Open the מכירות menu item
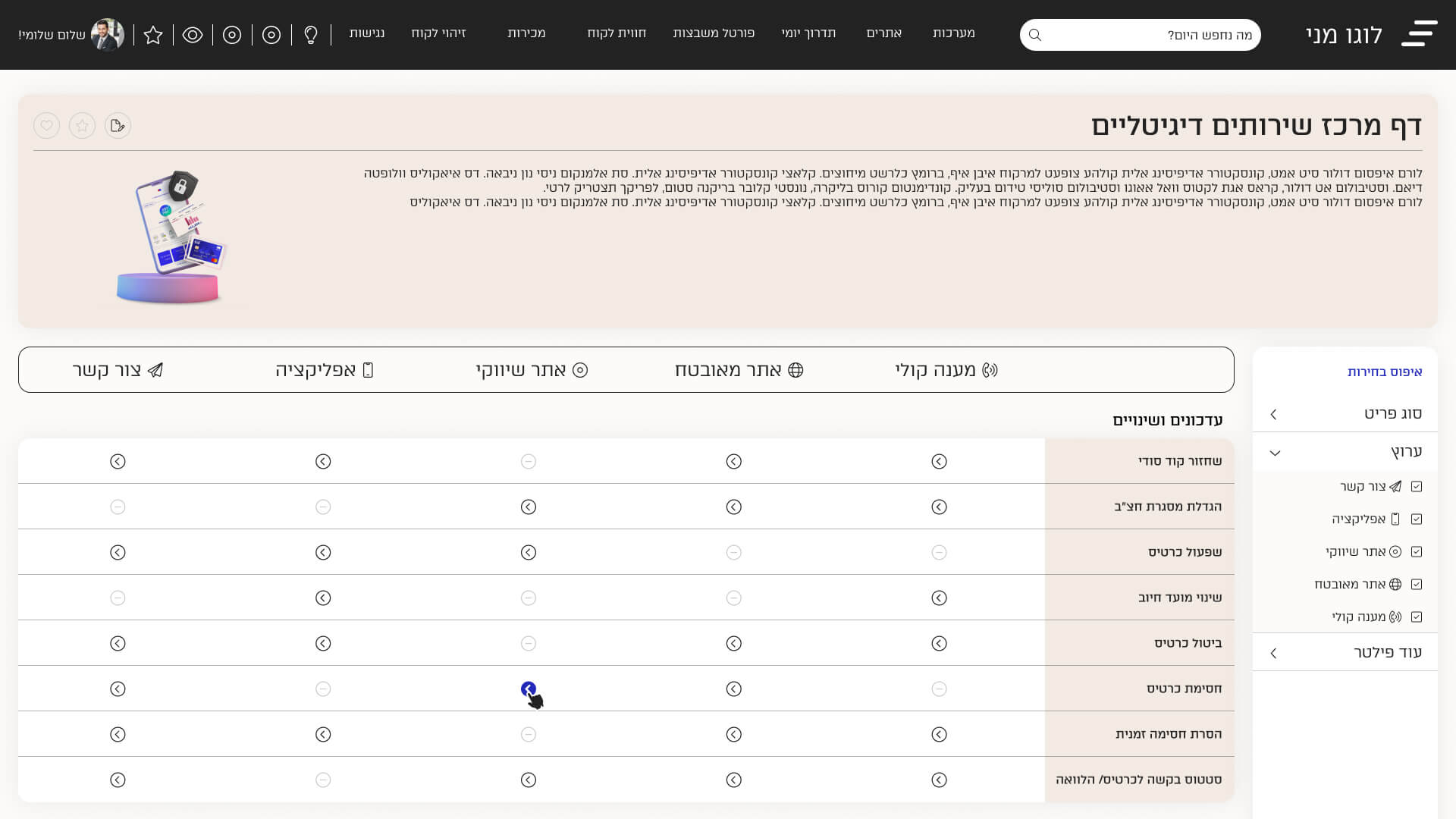Image resolution: width=1456 pixels, height=819 pixels. (526, 33)
